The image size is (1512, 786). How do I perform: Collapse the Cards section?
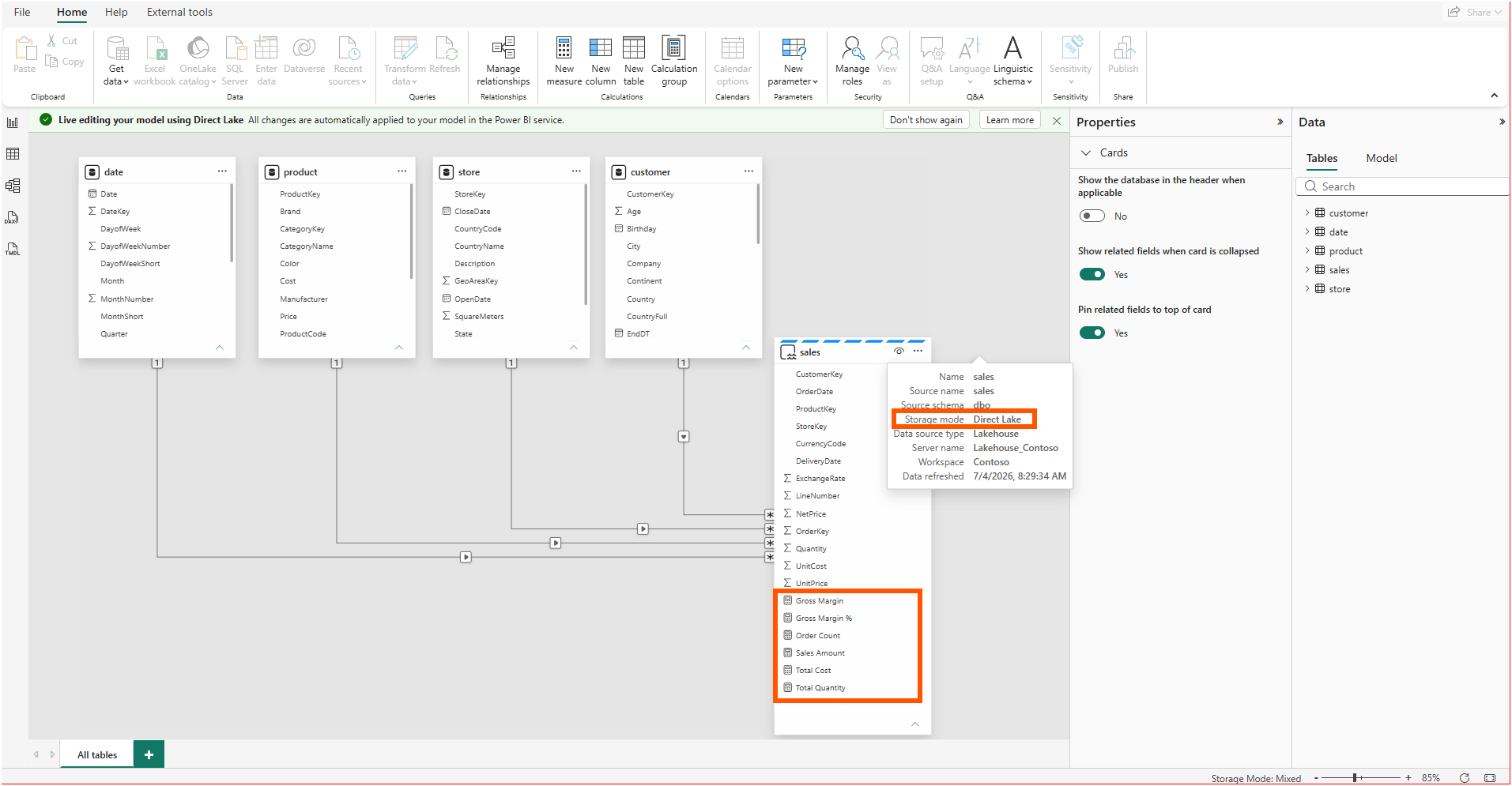coord(1086,152)
